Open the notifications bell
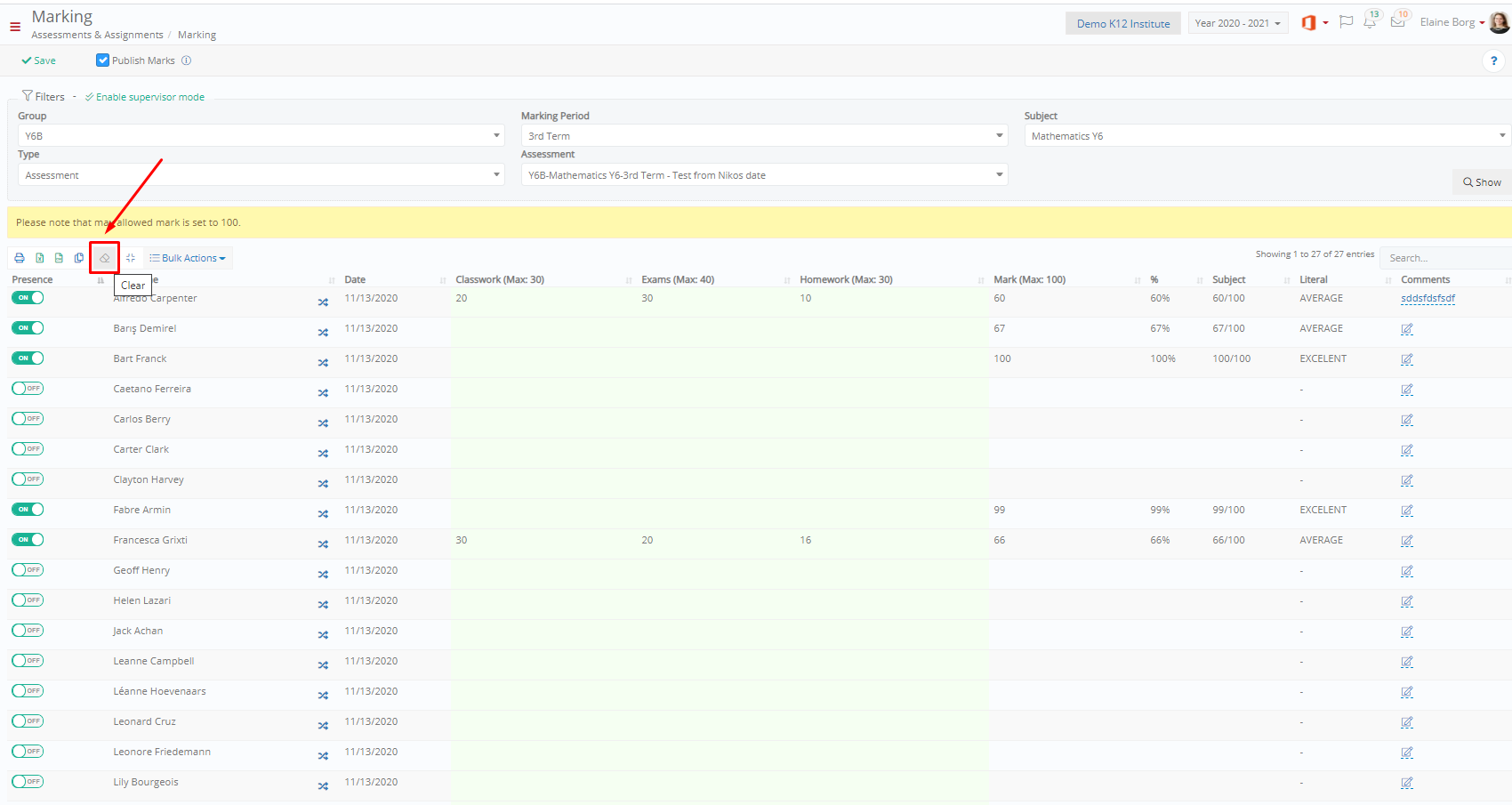This screenshot has width=1512, height=805. [1371, 20]
